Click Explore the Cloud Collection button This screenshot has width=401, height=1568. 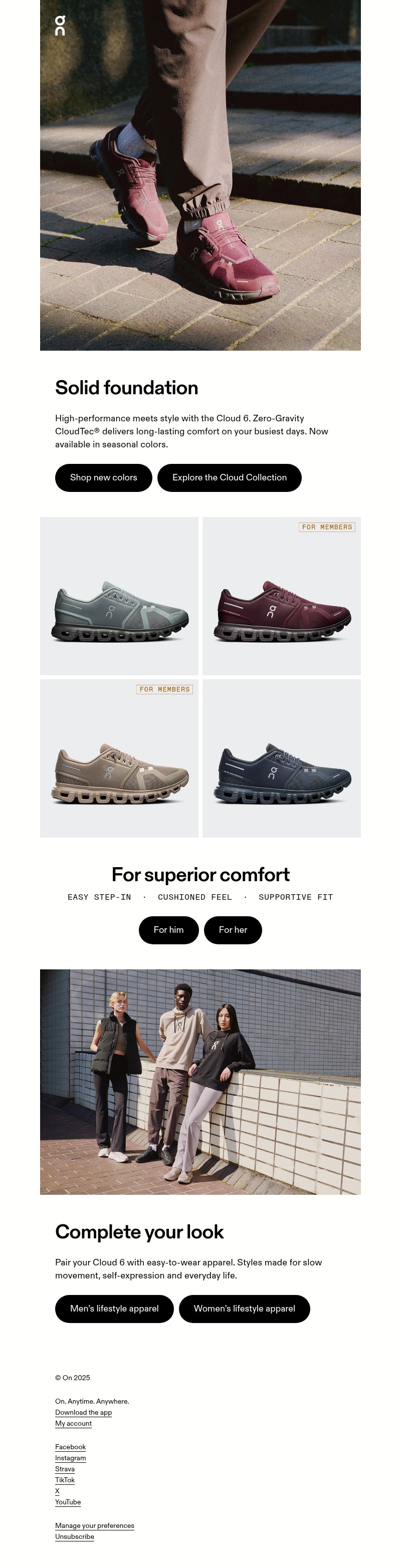[x=229, y=477]
